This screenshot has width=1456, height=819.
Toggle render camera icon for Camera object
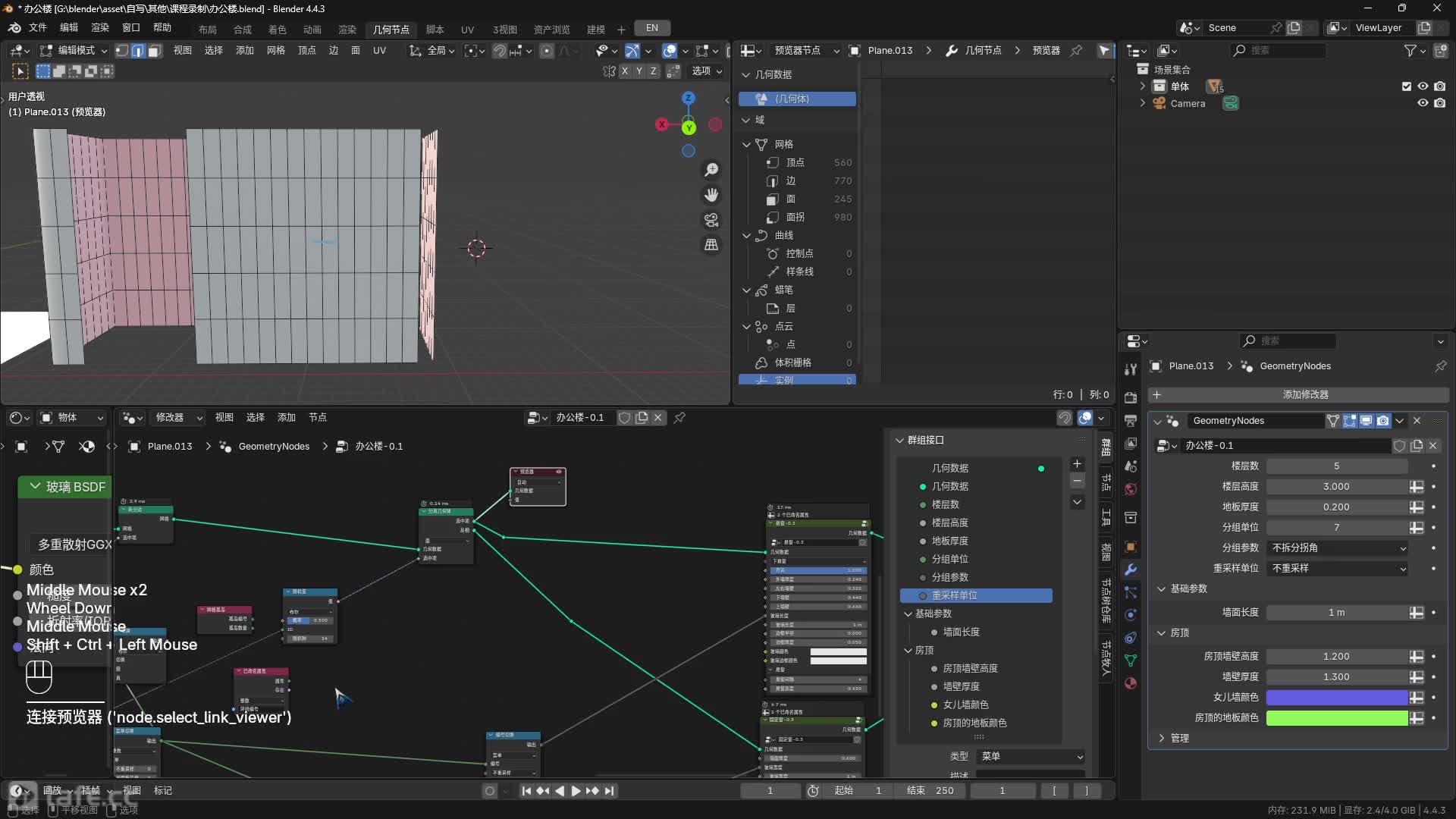pos(1439,104)
